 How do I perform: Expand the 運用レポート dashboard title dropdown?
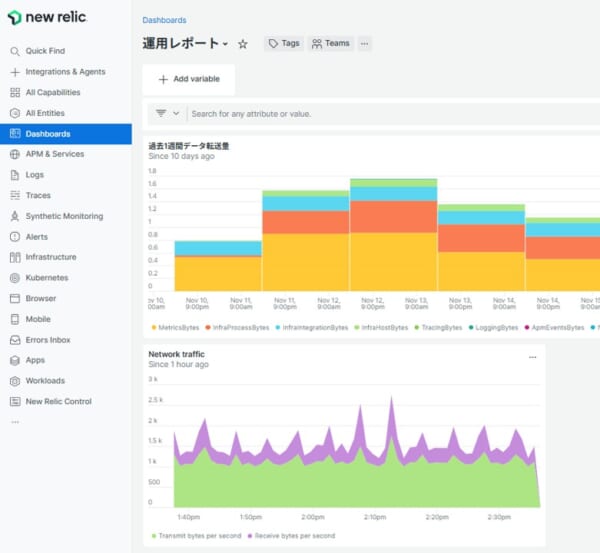click(x=226, y=44)
